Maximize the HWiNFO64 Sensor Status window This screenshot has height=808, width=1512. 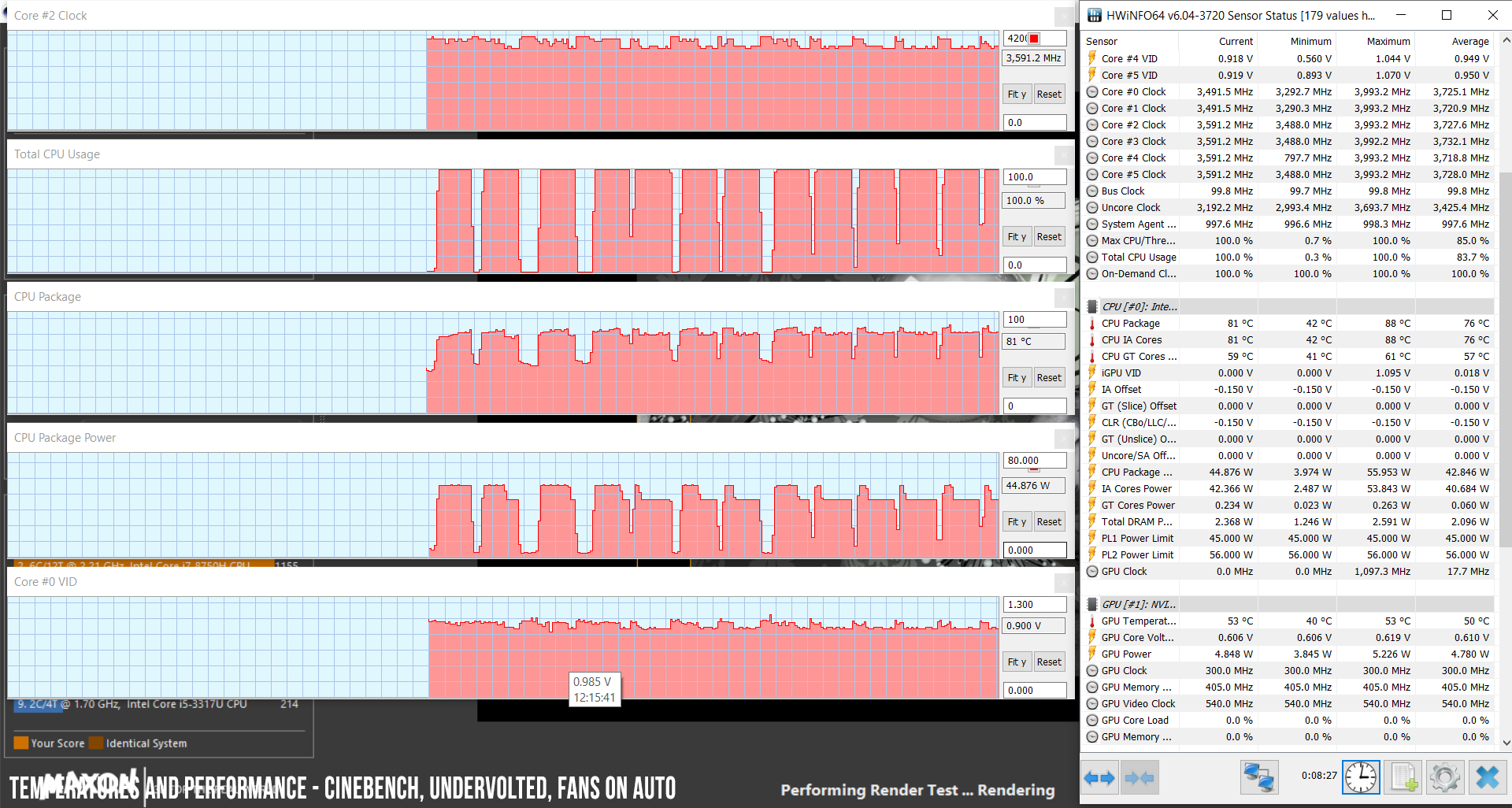point(1447,15)
